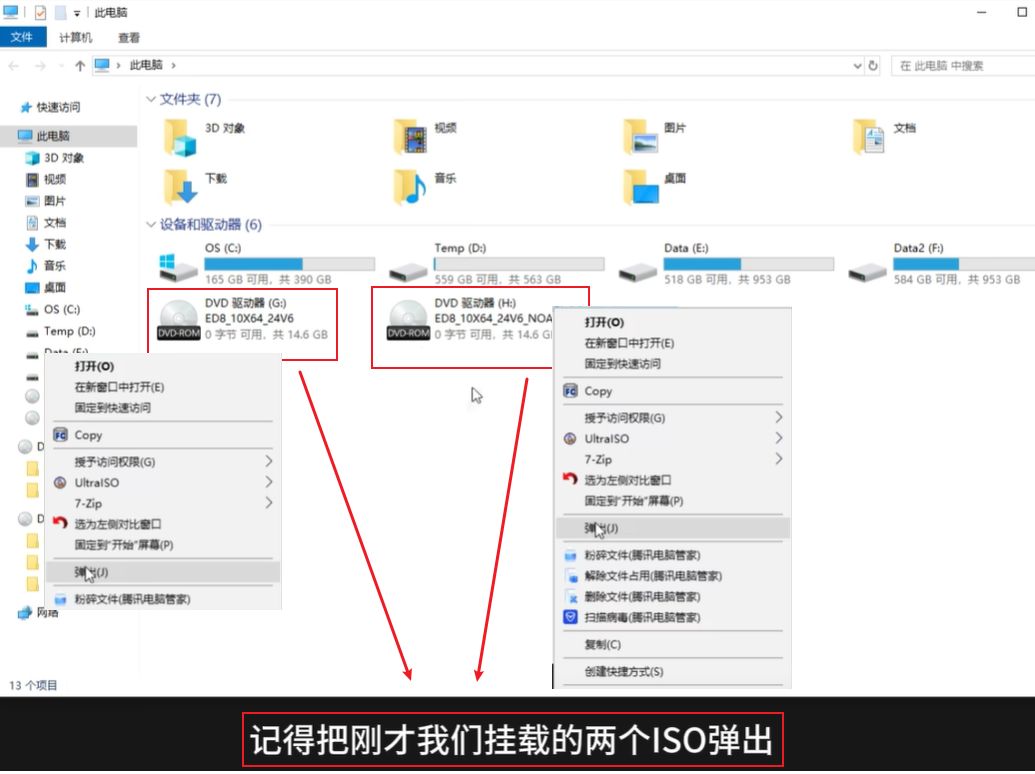Open the OS (C:) drive icon
This screenshot has width=1035, height=774.
pos(178,265)
